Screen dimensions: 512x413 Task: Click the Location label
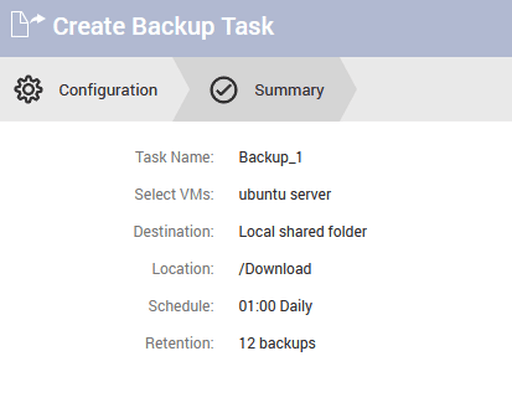point(183,269)
